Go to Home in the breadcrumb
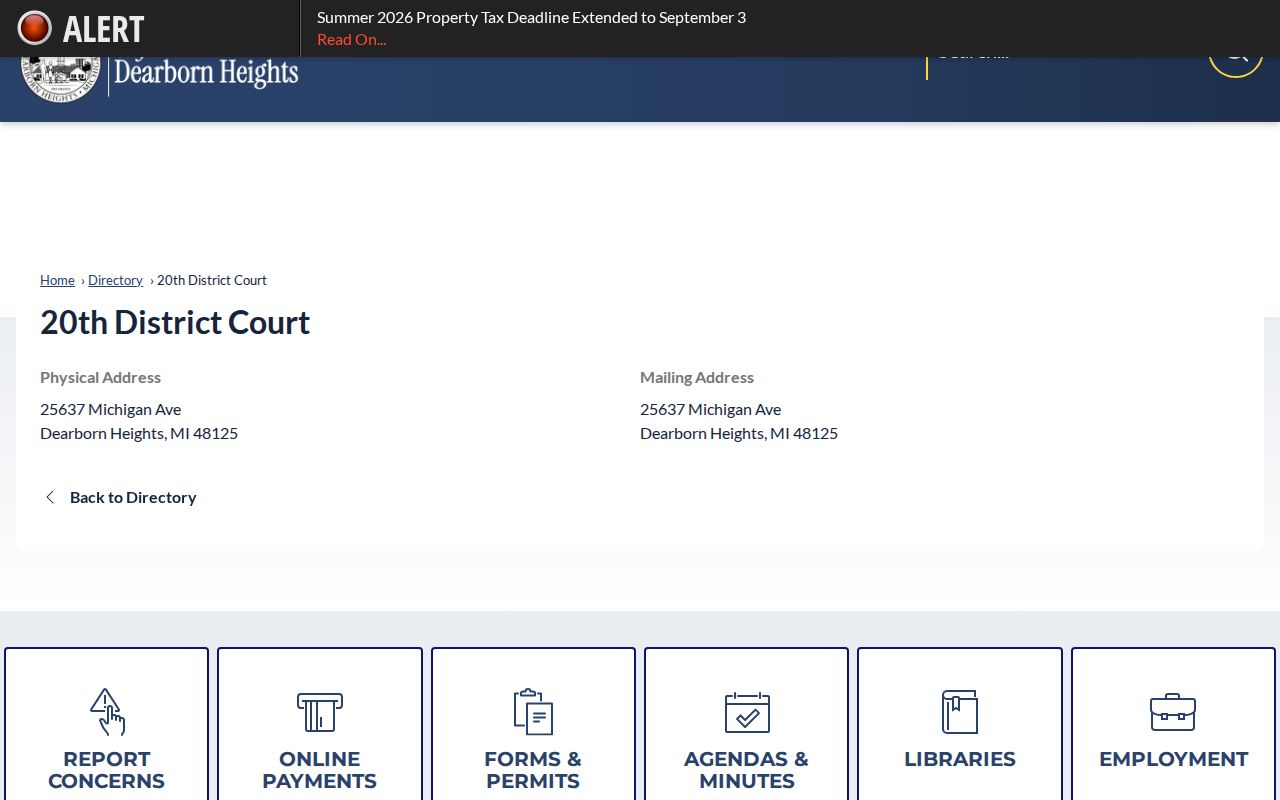The width and height of the screenshot is (1280, 800). (x=57, y=280)
